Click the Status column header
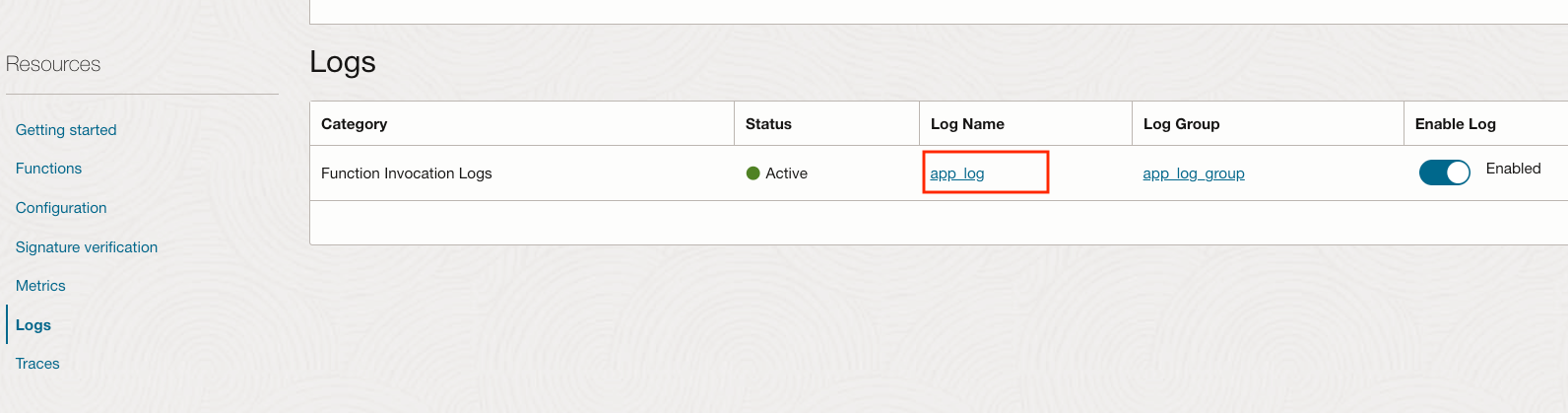The height and width of the screenshot is (413, 1568). tap(768, 124)
